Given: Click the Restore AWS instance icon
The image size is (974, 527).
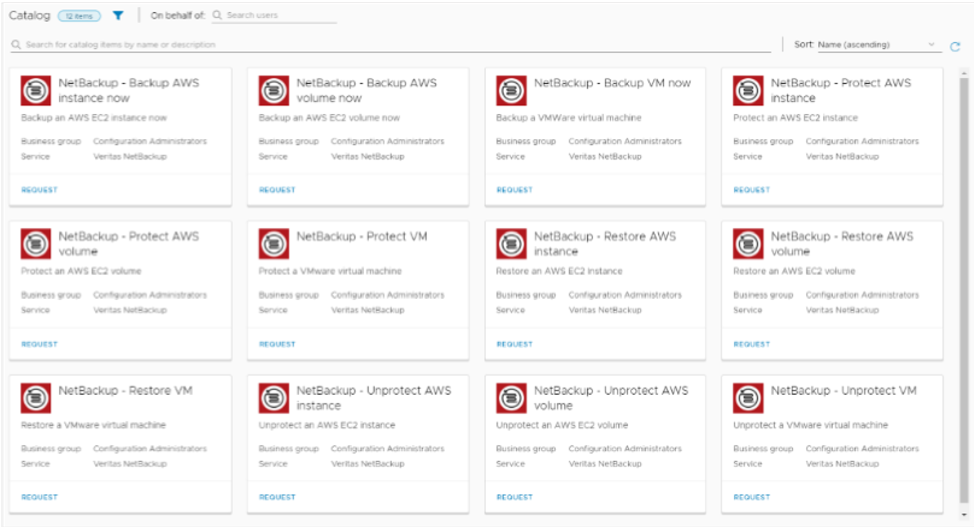Looking at the screenshot, I should coord(511,244).
